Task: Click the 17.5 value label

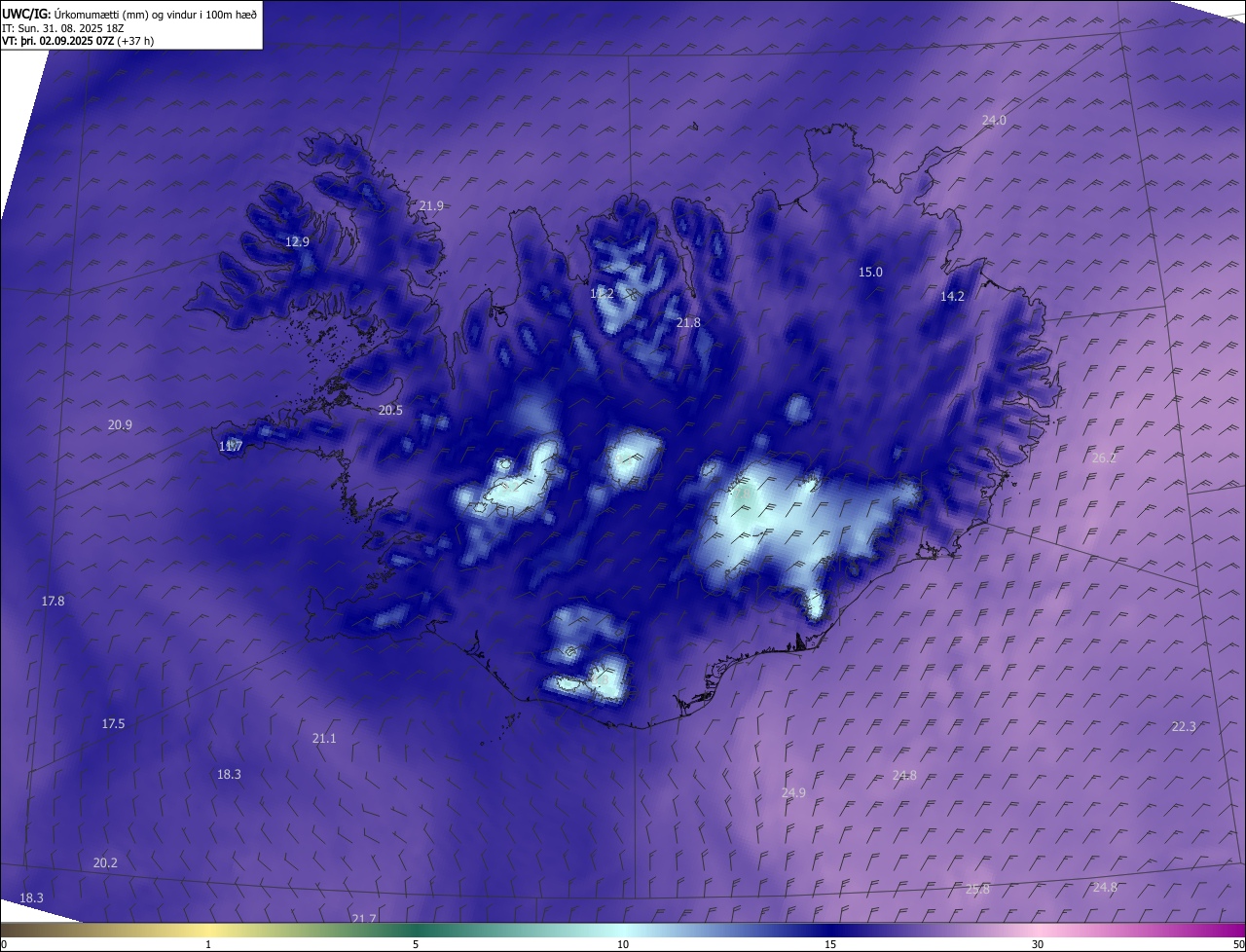Action: pos(113,724)
